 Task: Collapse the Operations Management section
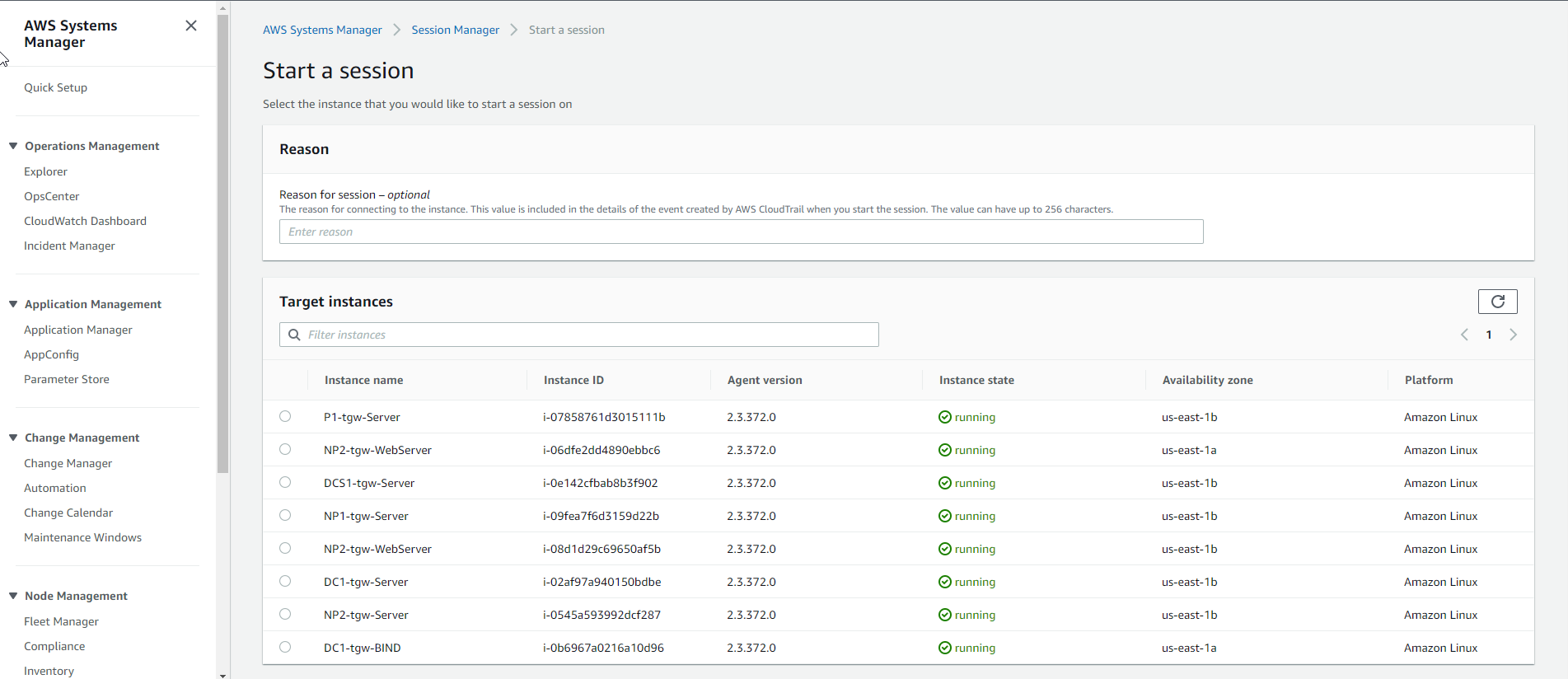point(13,146)
